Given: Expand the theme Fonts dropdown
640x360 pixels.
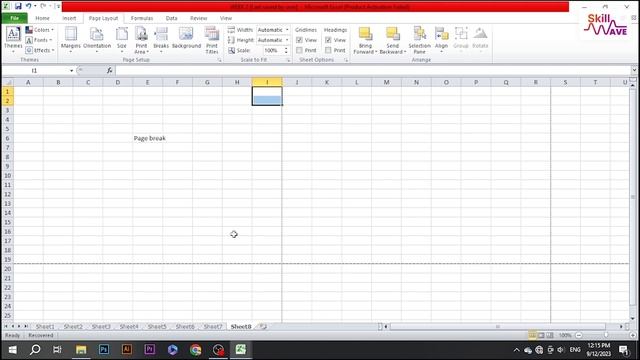Looking at the screenshot, I should tap(39, 40).
